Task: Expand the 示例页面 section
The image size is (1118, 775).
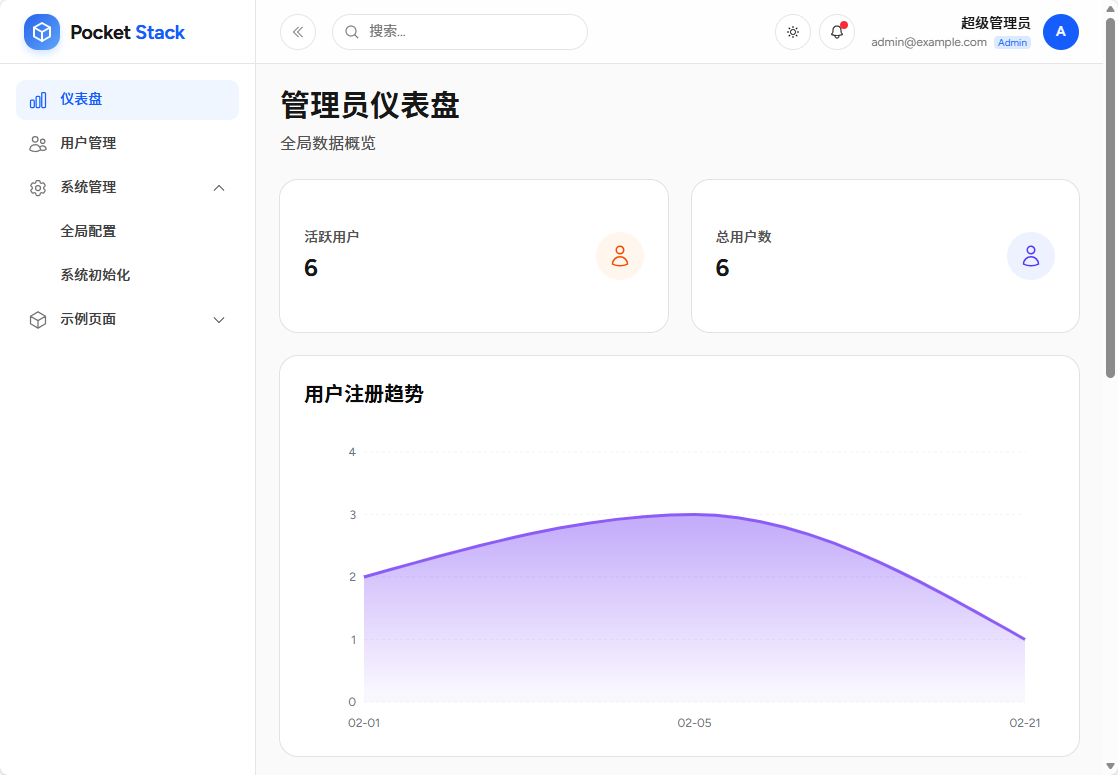Action: [x=218, y=319]
